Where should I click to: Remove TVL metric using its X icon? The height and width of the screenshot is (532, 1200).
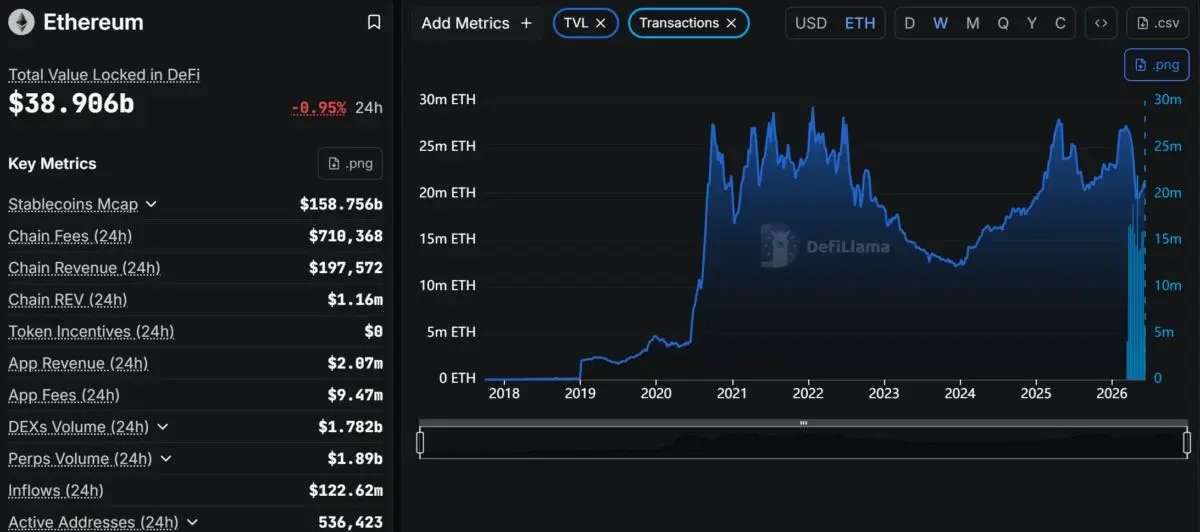(600, 23)
